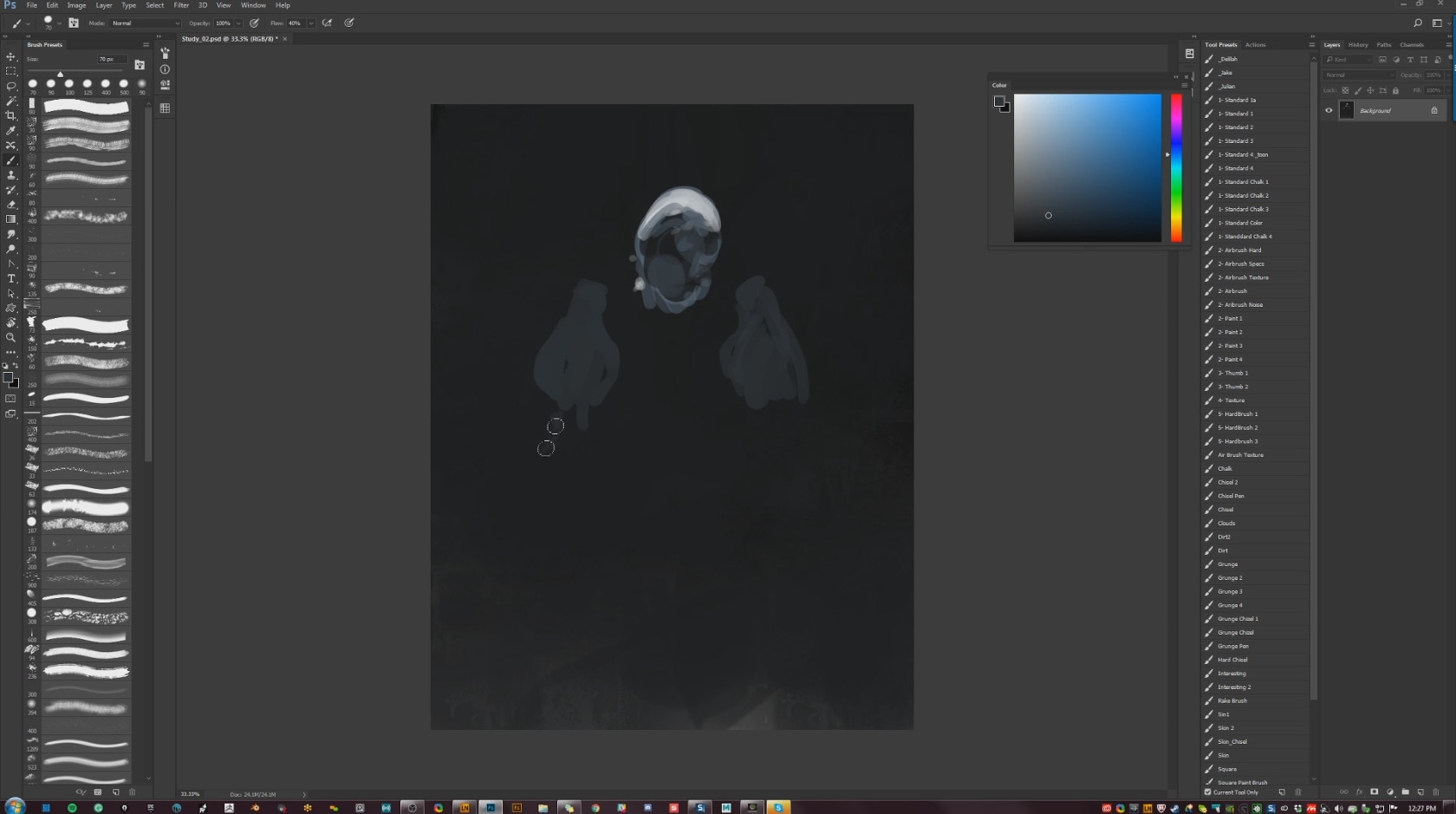Screen dimensions: 1456x814
Task: Select the Horizontal Type tool
Action: pyautogui.click(x=11, y=278)
